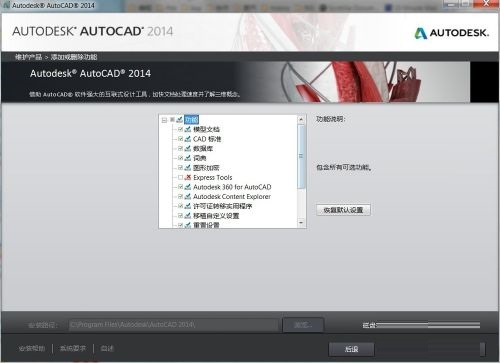
Task: Open the 自述 readme link
Action: point(107,348)
